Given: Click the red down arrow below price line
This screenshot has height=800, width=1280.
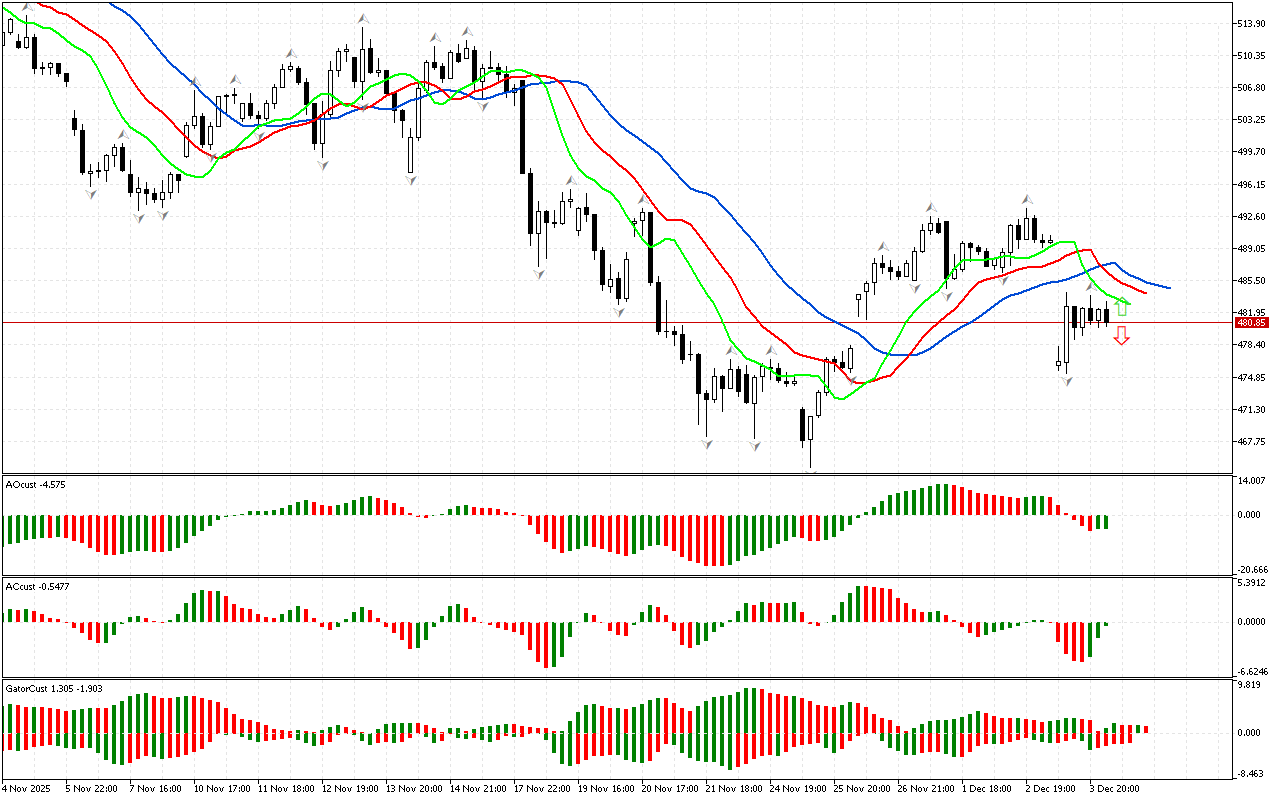Looking at the screenshot, I should [1122, 336].
